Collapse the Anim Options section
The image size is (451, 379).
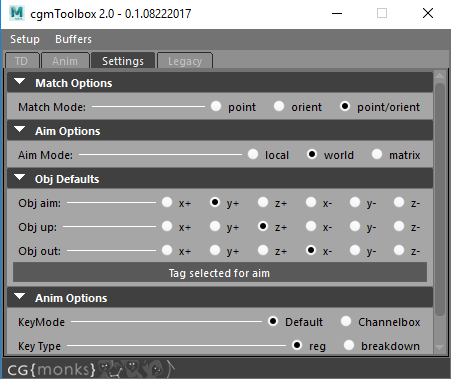pyautogui.click(x=20, y=297)
